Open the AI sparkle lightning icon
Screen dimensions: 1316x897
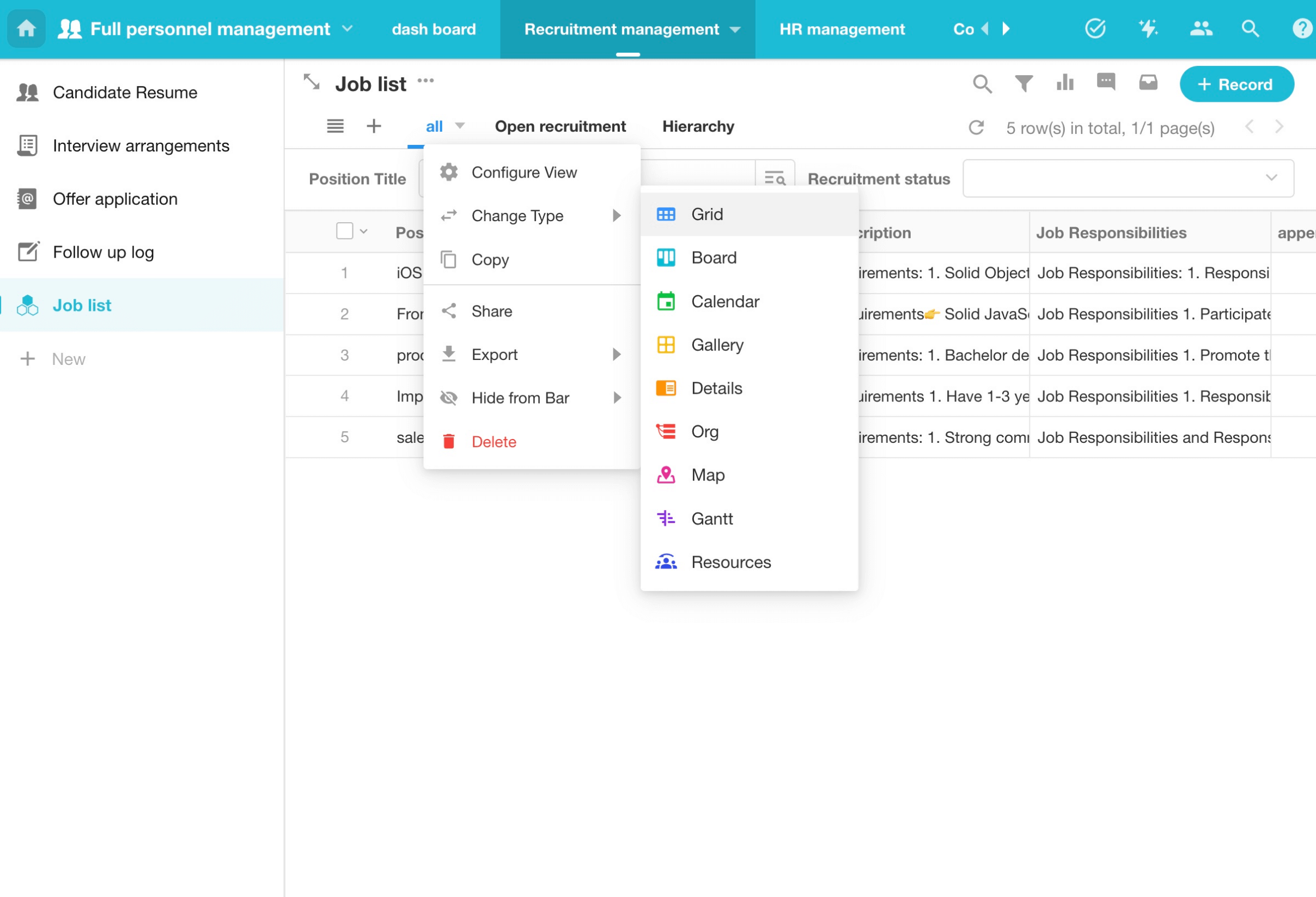(1148, 28)
